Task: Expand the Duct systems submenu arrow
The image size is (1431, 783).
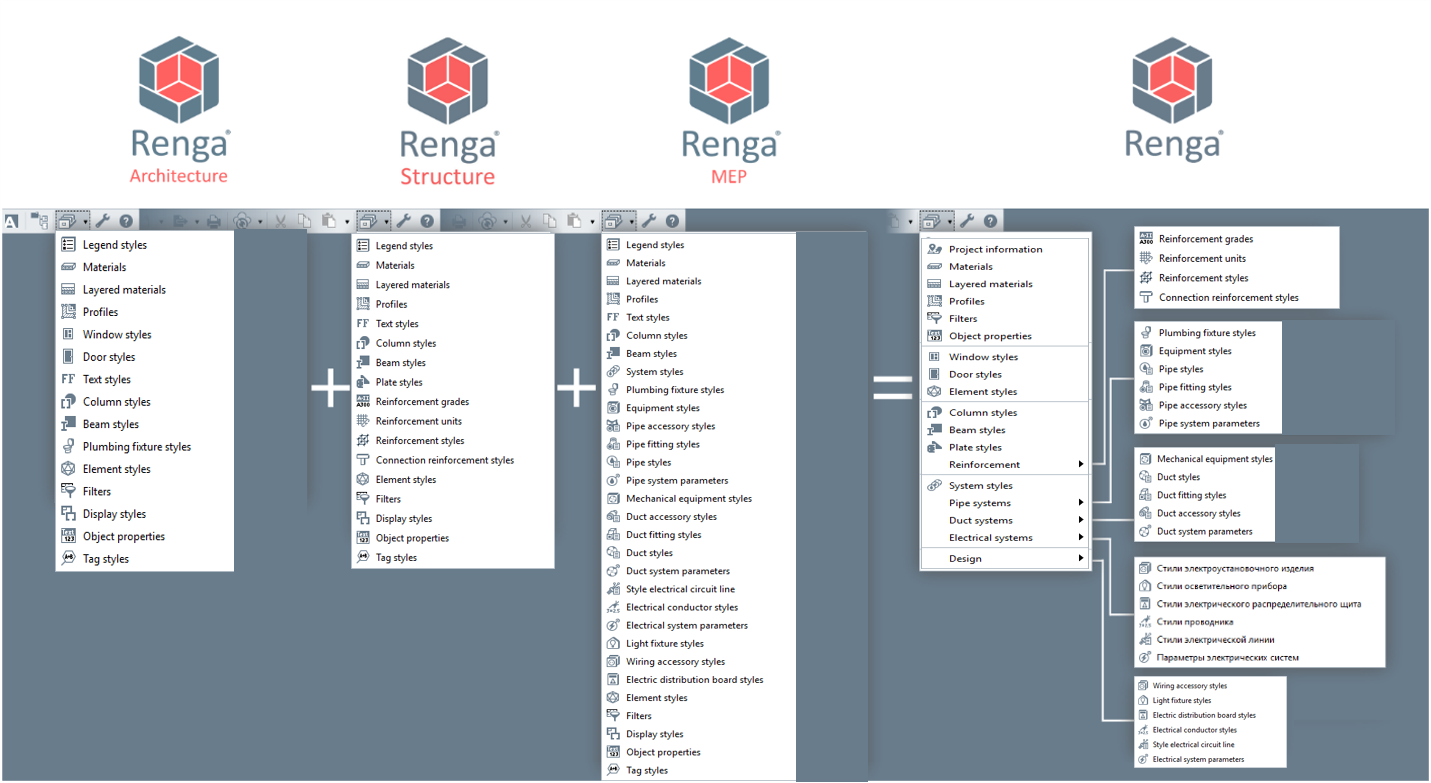Action: click(1081, 520)
